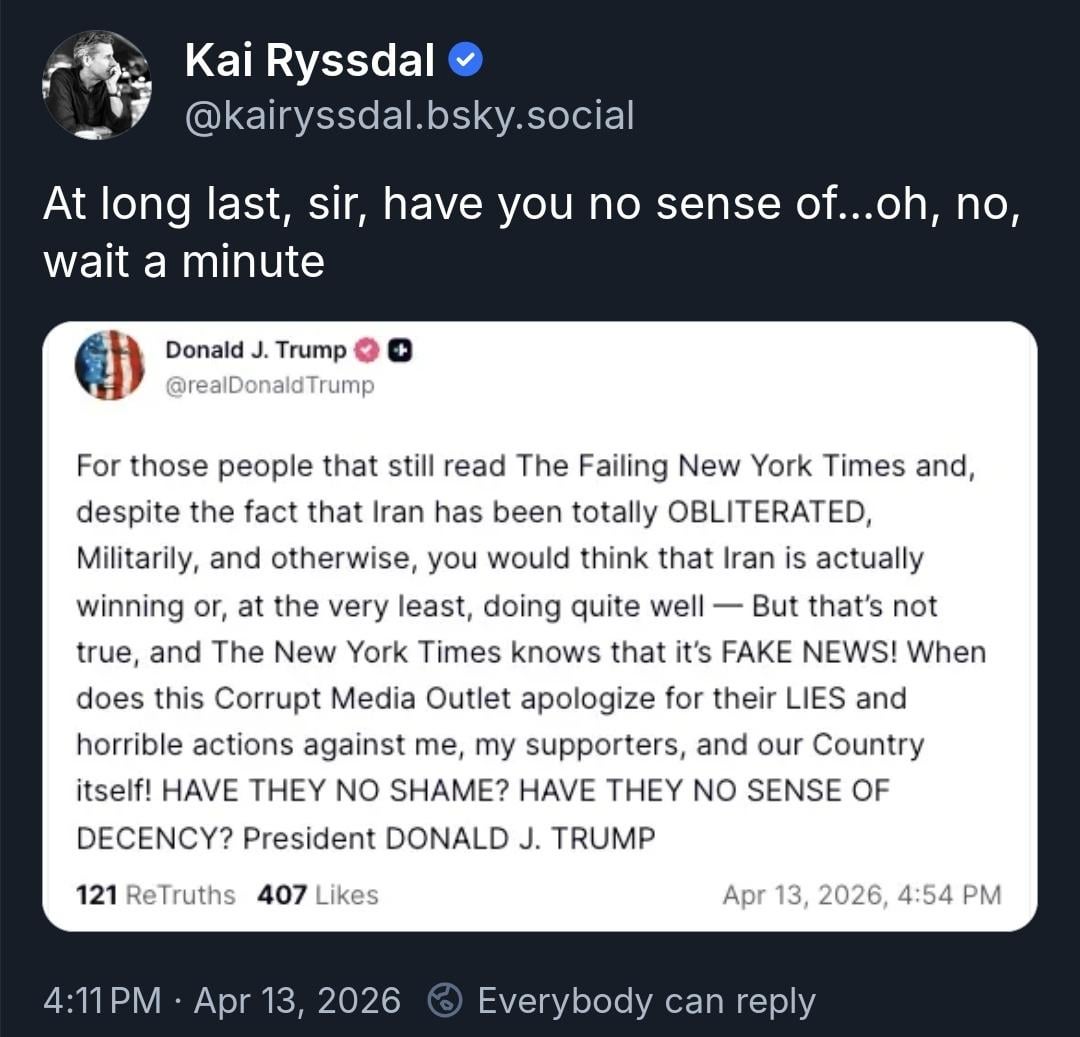Click Trump's flag-face avatar in embedded image
The height and width of the screenshot is (1037, 1080).
point(110,365)
